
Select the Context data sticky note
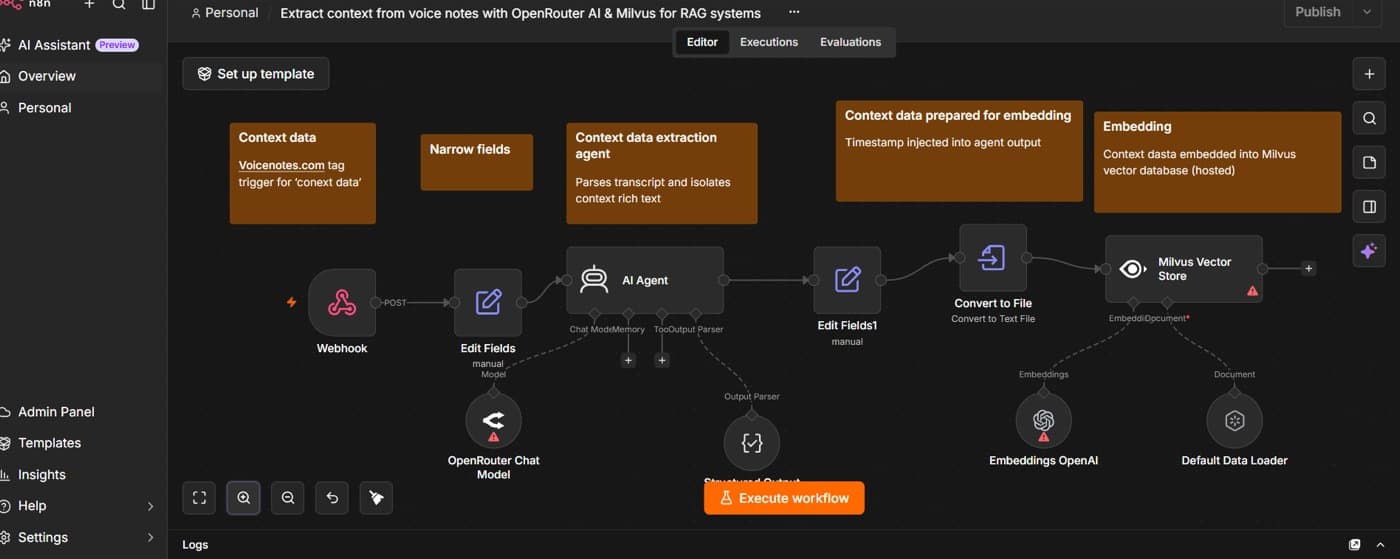[303, 173]
